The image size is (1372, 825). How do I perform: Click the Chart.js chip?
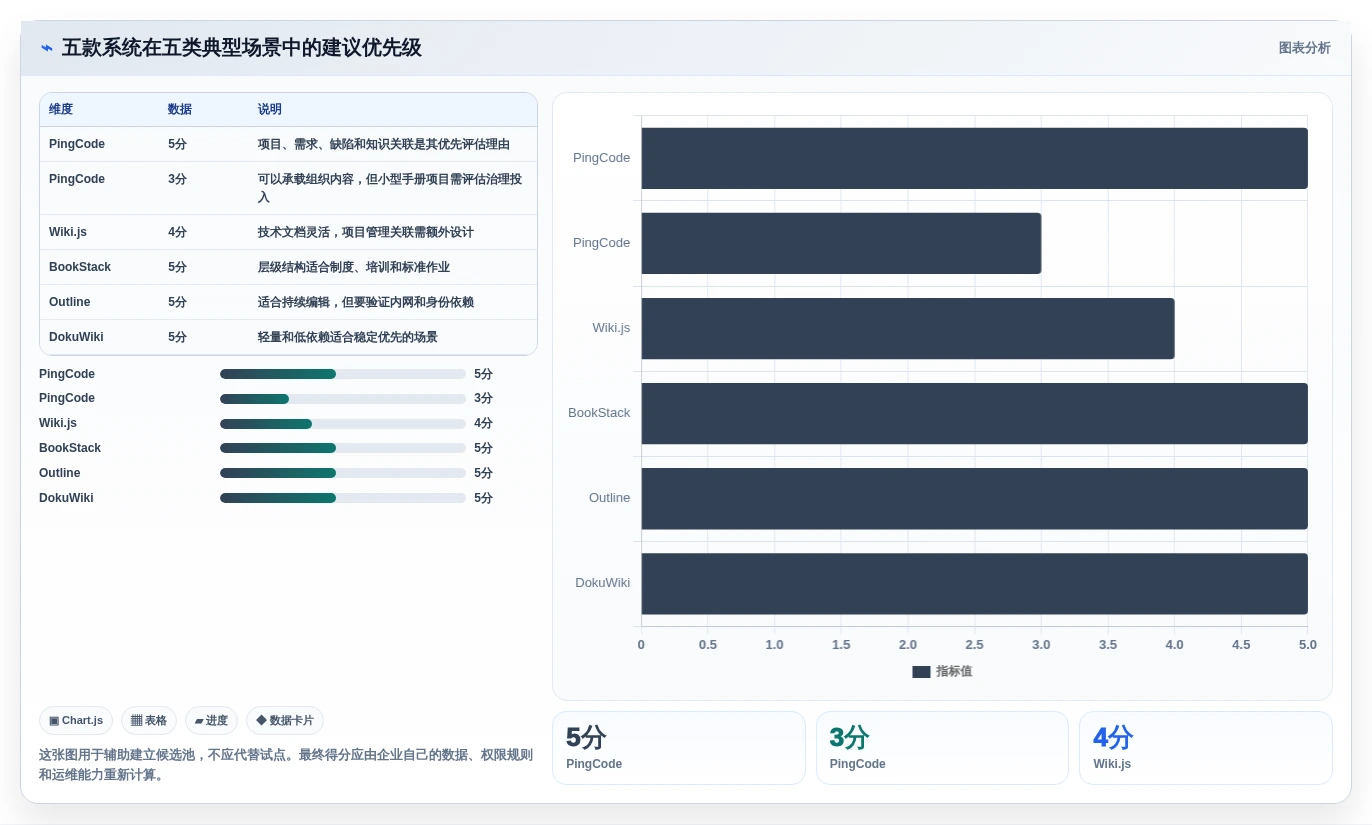click(76, 721)
